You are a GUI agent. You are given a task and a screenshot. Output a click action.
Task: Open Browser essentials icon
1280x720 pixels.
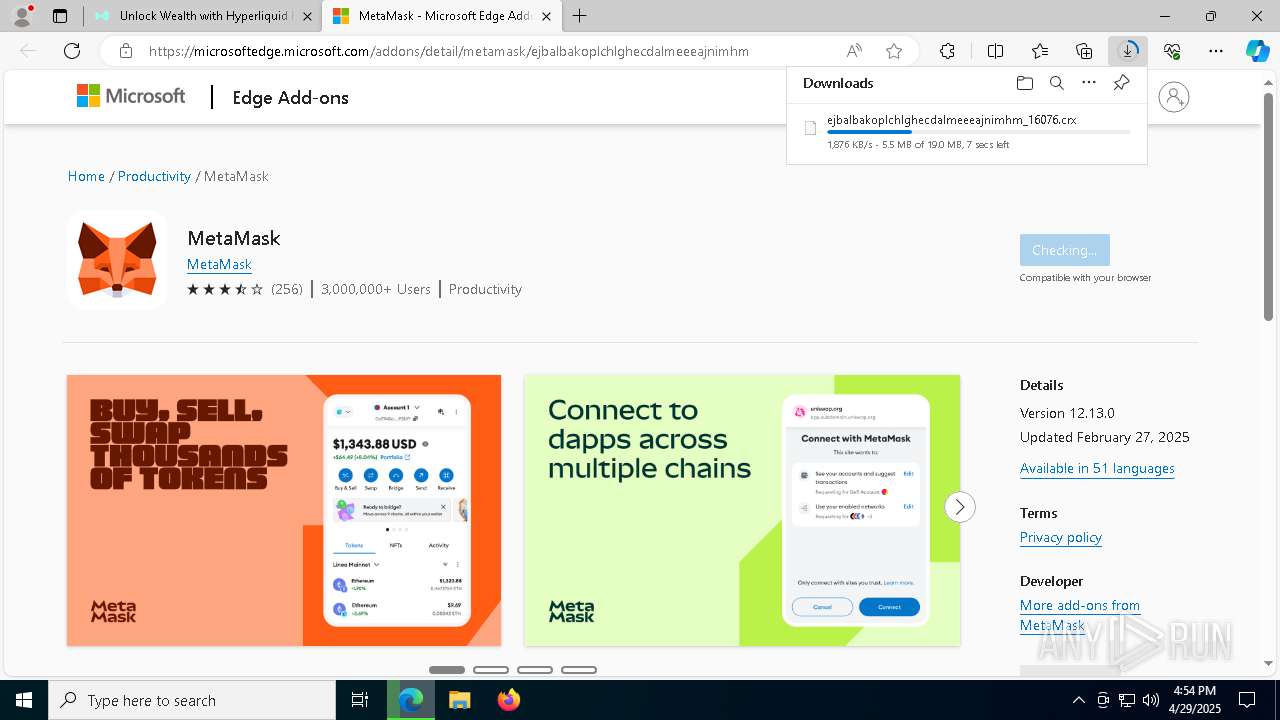1172,51
